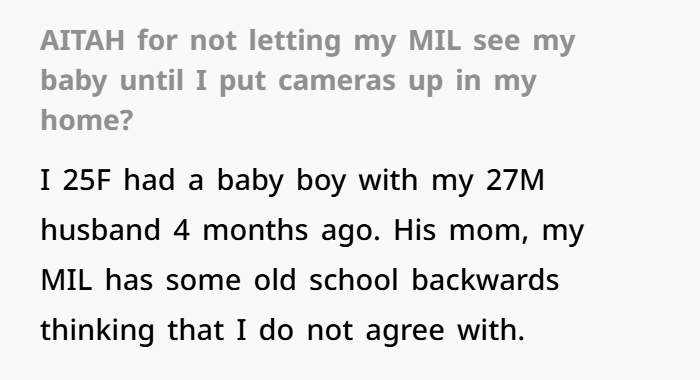Image resolution: width=700 pixels, height=380 pixels.
Task: Click the words "old school" in the paragraph
Action: click(x=326, y=280)
